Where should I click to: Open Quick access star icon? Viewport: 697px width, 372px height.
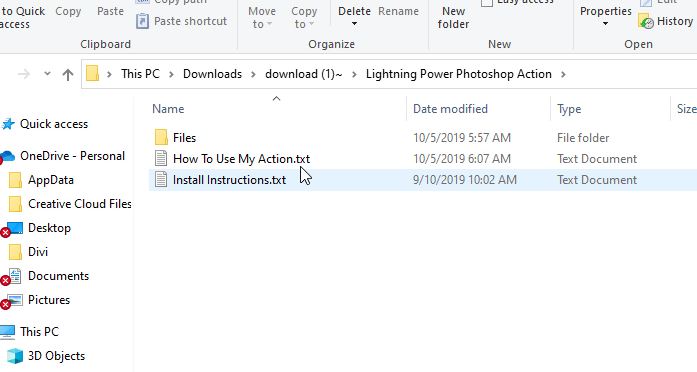8,124
